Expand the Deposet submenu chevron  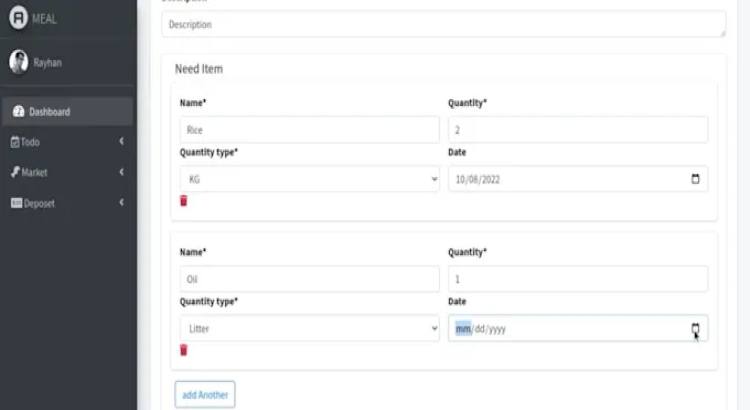click(121, 203)
